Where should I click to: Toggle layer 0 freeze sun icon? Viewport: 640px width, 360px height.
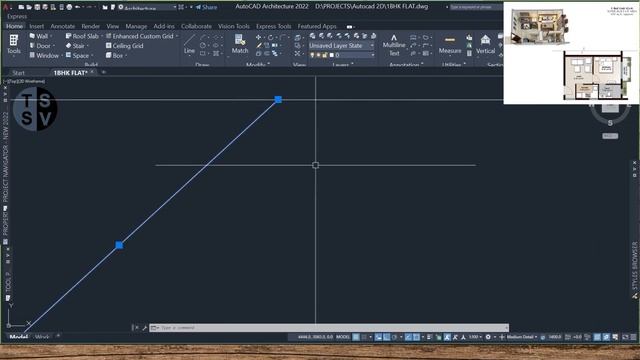click(319, 55)
